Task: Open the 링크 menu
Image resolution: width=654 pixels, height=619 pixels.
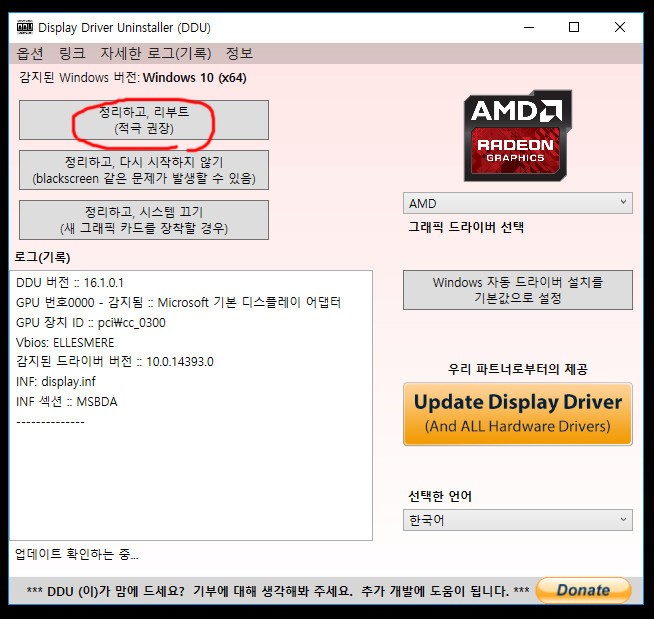Action: coord(72,53)
